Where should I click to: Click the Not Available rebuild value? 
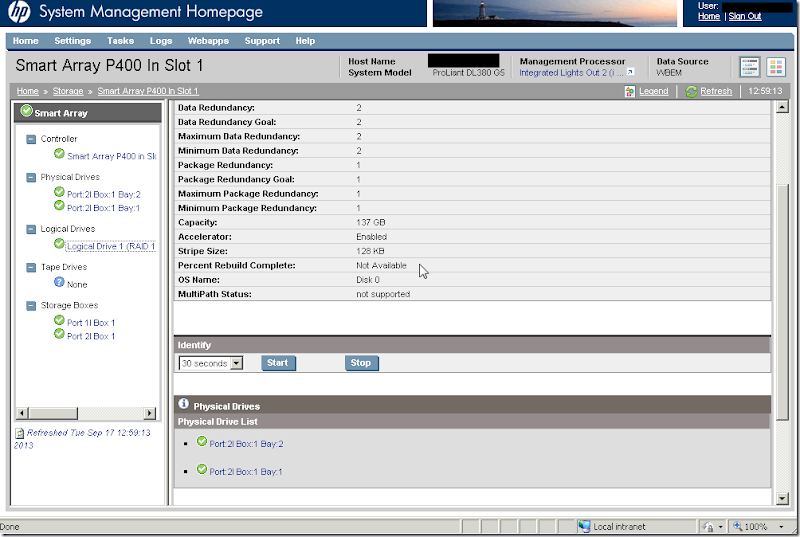[382, 266]
